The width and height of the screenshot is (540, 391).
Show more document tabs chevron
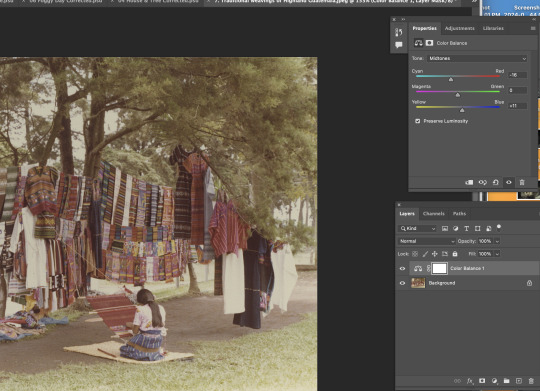[474, 2]
